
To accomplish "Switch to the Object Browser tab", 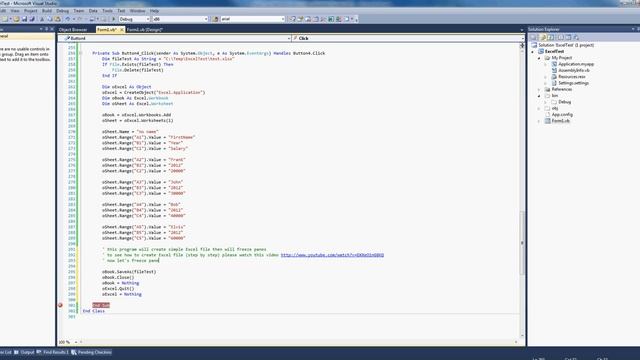I will point(73,29).
